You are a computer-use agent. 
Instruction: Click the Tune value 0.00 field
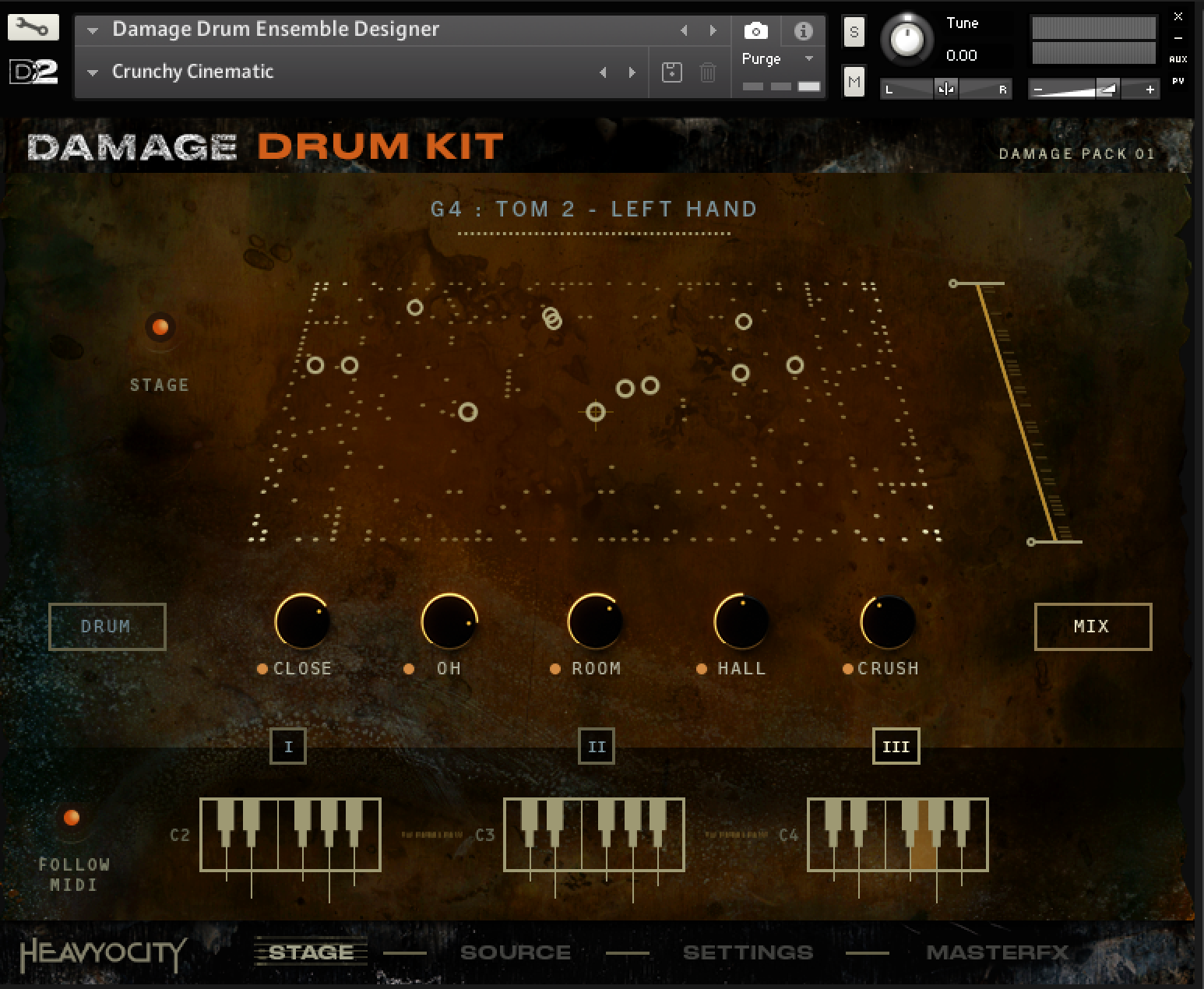(x=962, y=56)
